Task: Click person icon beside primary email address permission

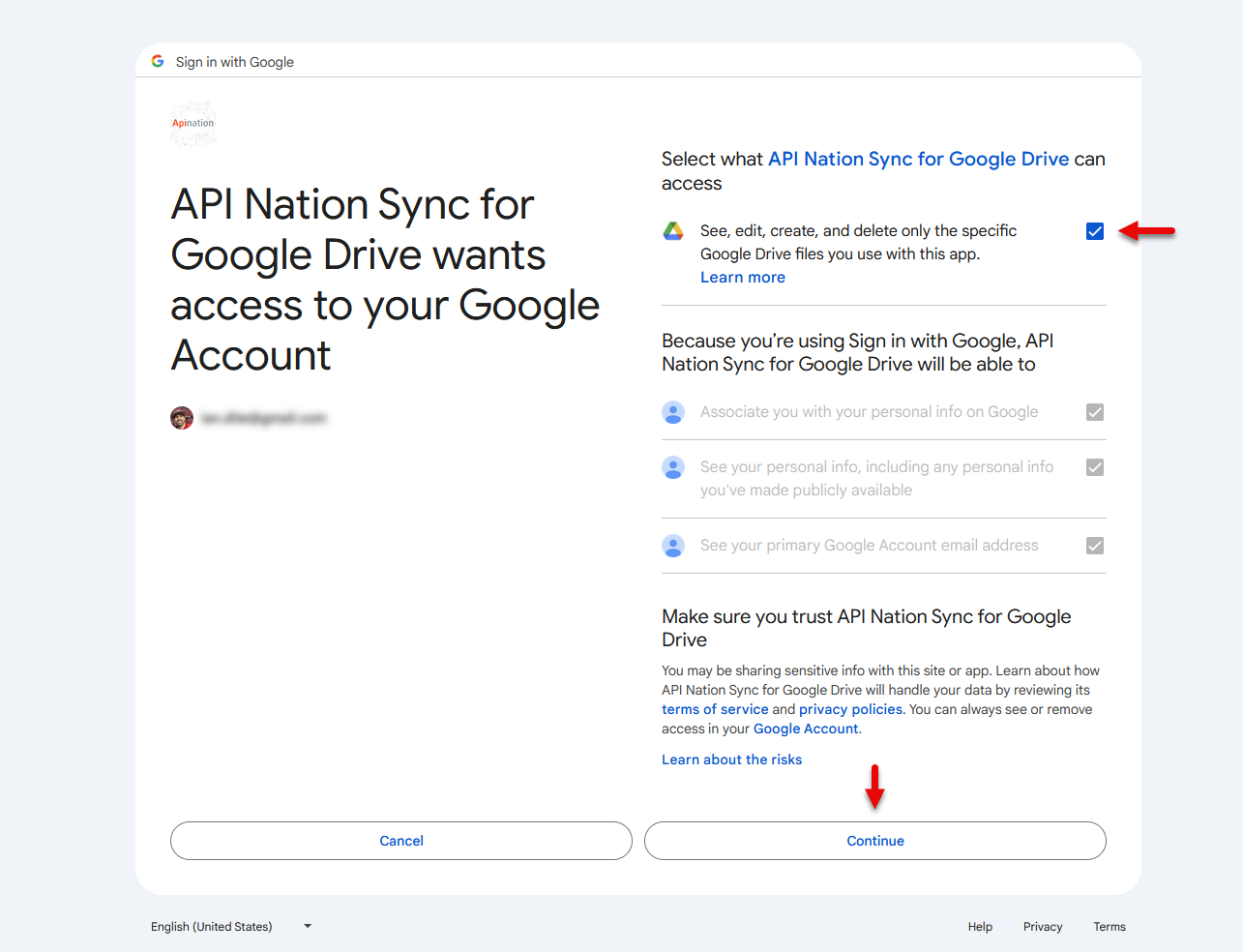Action: [673, 546]
